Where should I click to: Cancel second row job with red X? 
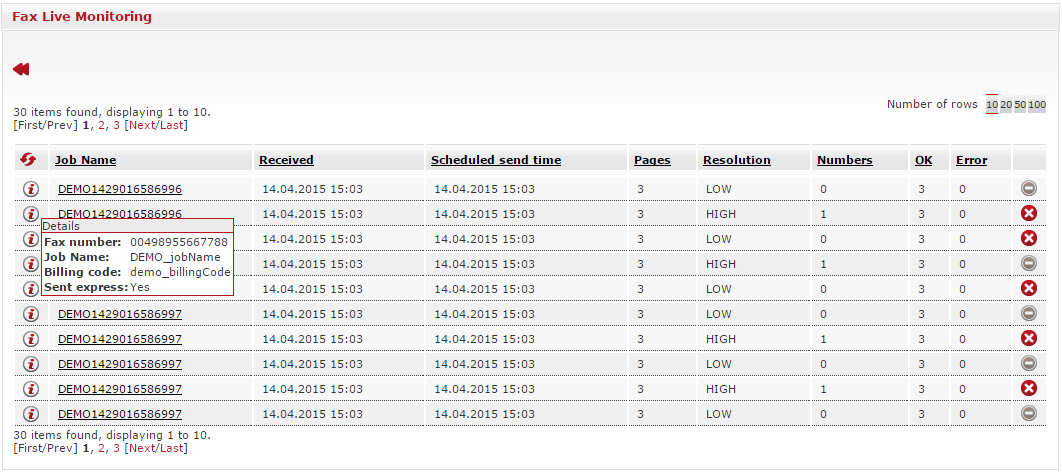tap(1028, 213)
